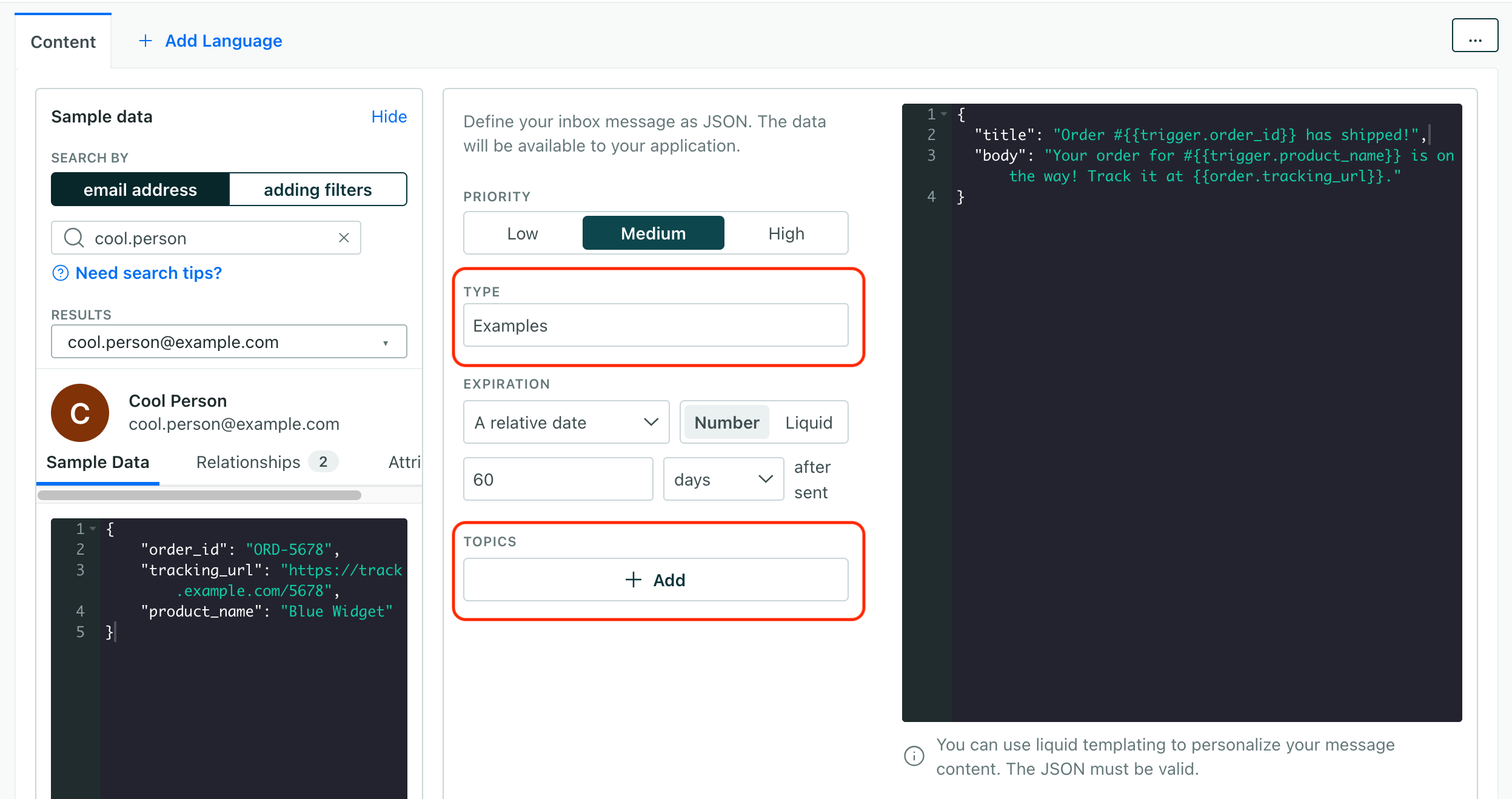Click the search magnifier icon
Viewport: 1512px width, 799px height.
click(x=73, y=238)
